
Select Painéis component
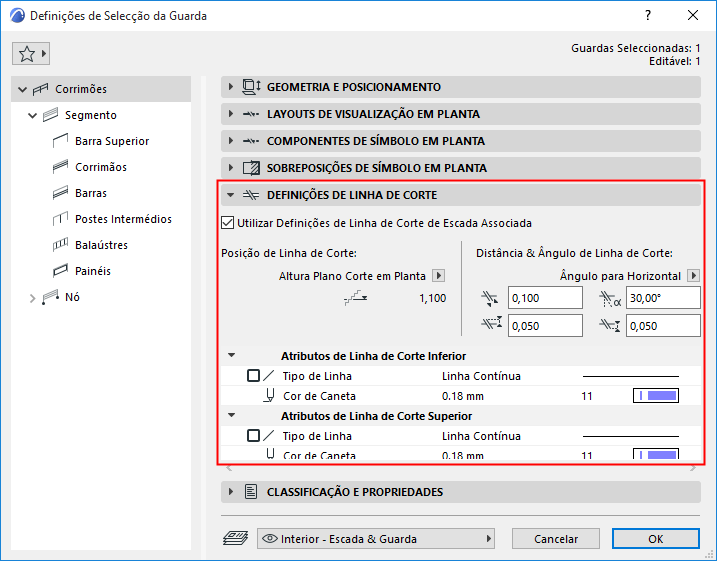pyautogui.click(x=93, y=271)
